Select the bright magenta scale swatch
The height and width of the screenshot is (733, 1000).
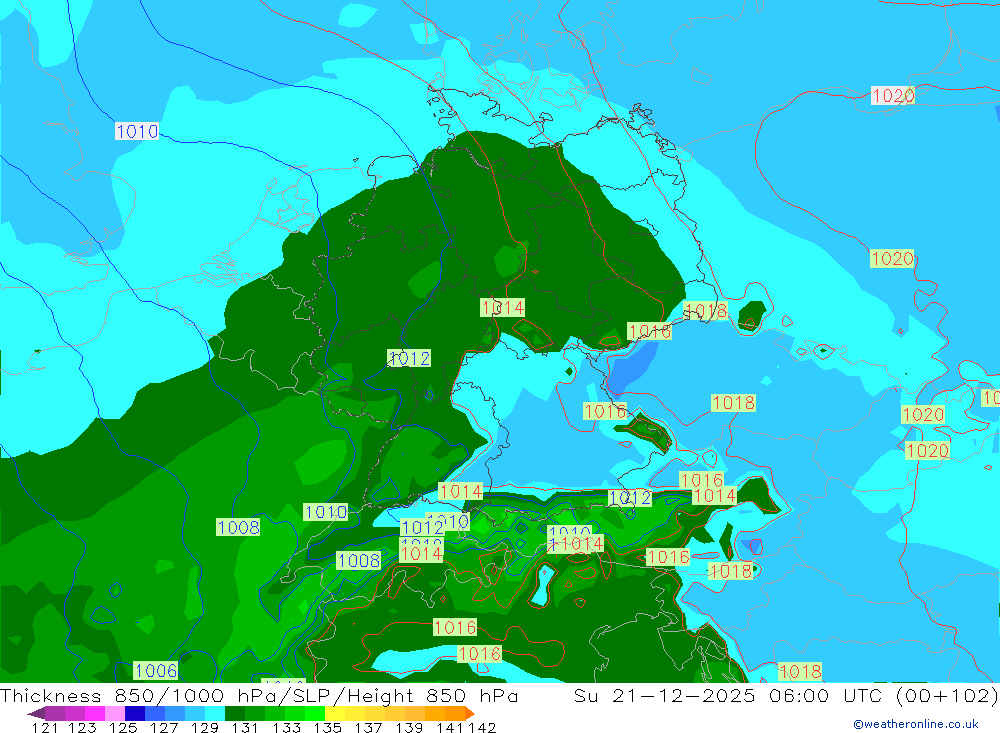point(95,713)
